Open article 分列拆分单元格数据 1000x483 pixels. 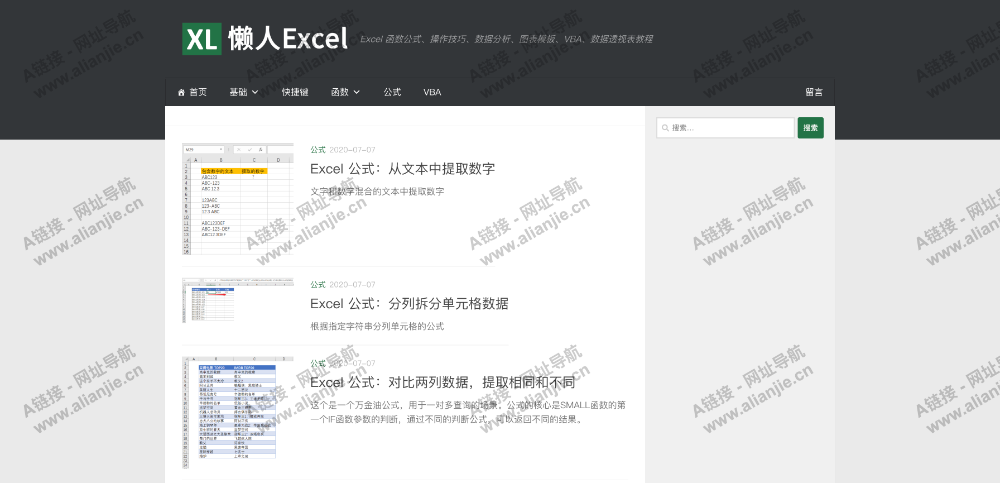(x=409, y=304)
